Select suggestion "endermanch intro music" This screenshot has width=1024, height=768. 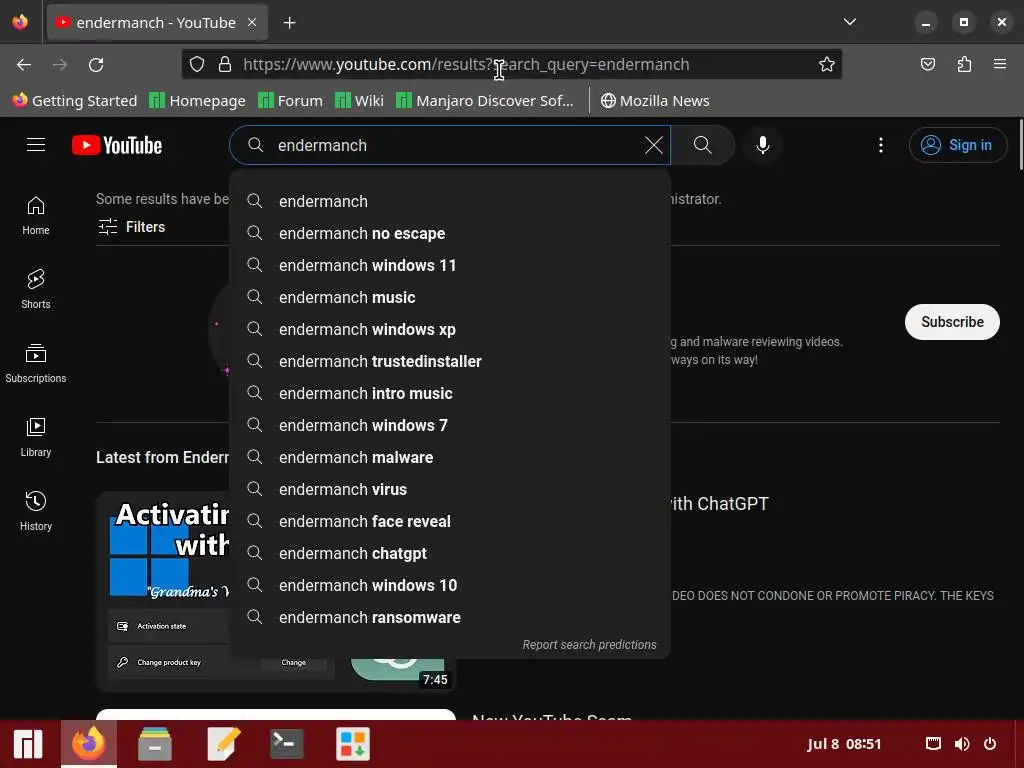(450, 393)
